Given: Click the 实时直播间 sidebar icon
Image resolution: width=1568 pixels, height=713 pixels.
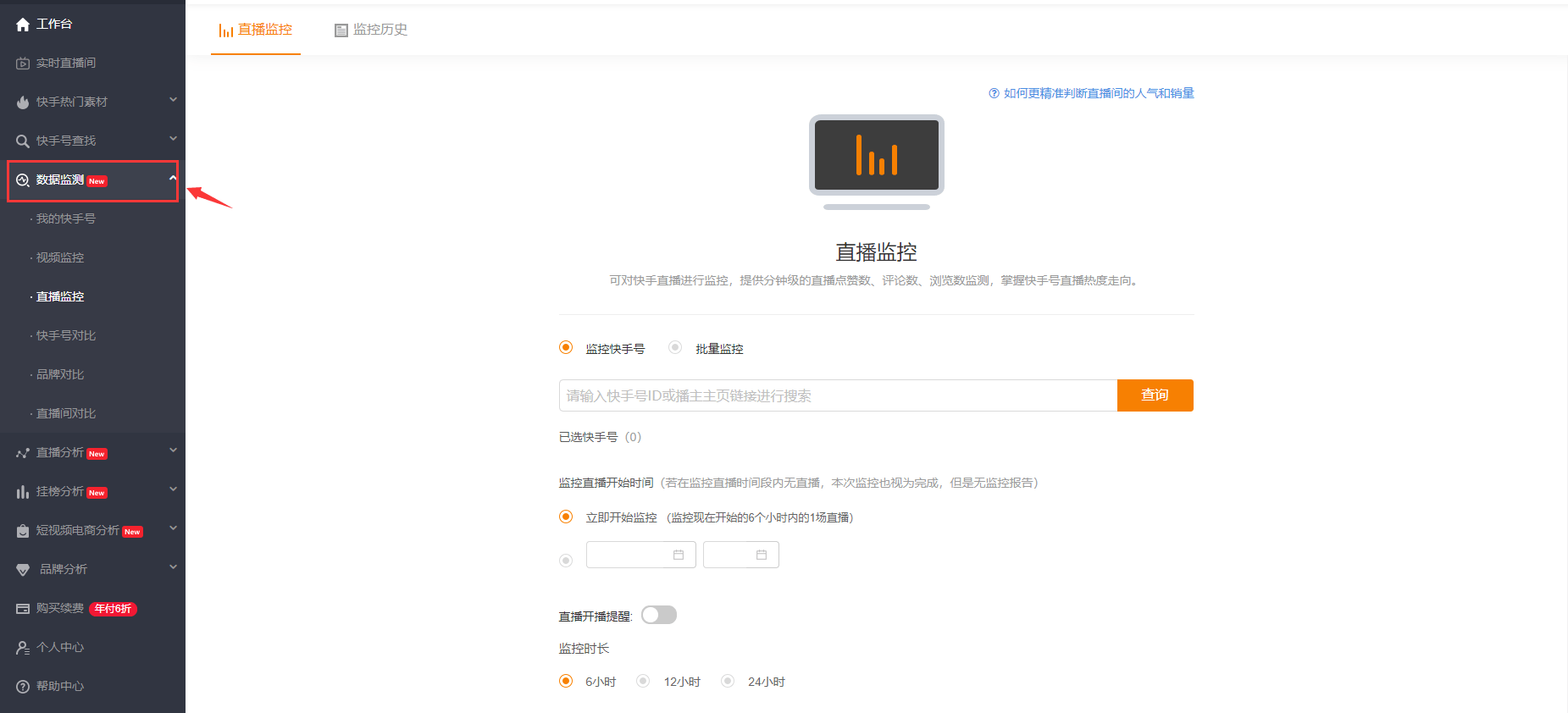Looking at the screenshot, I should click(x=23, y=64).
